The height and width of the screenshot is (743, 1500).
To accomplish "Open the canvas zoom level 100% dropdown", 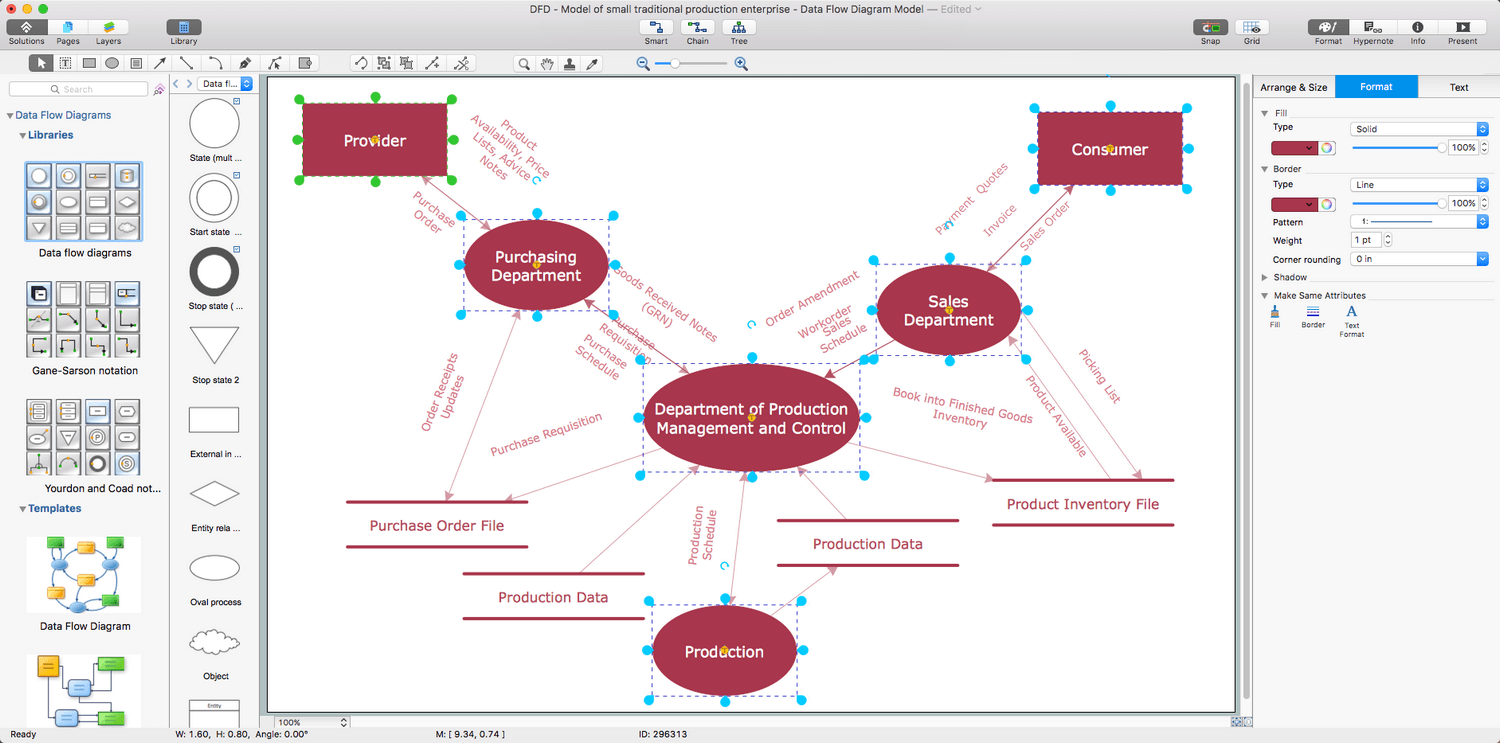I will (311, 722).
